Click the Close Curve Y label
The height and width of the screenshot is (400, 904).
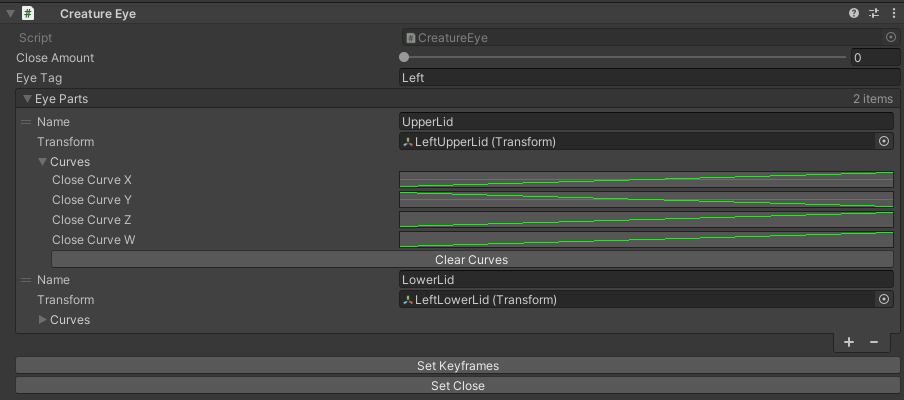[92, 199]
